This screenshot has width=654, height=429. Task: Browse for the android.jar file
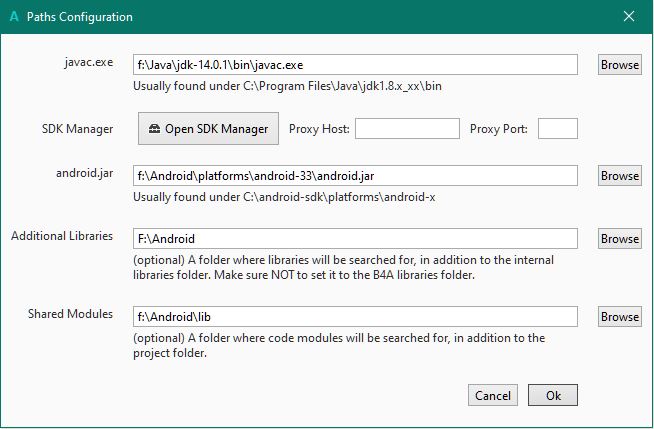tap(619, 175)
